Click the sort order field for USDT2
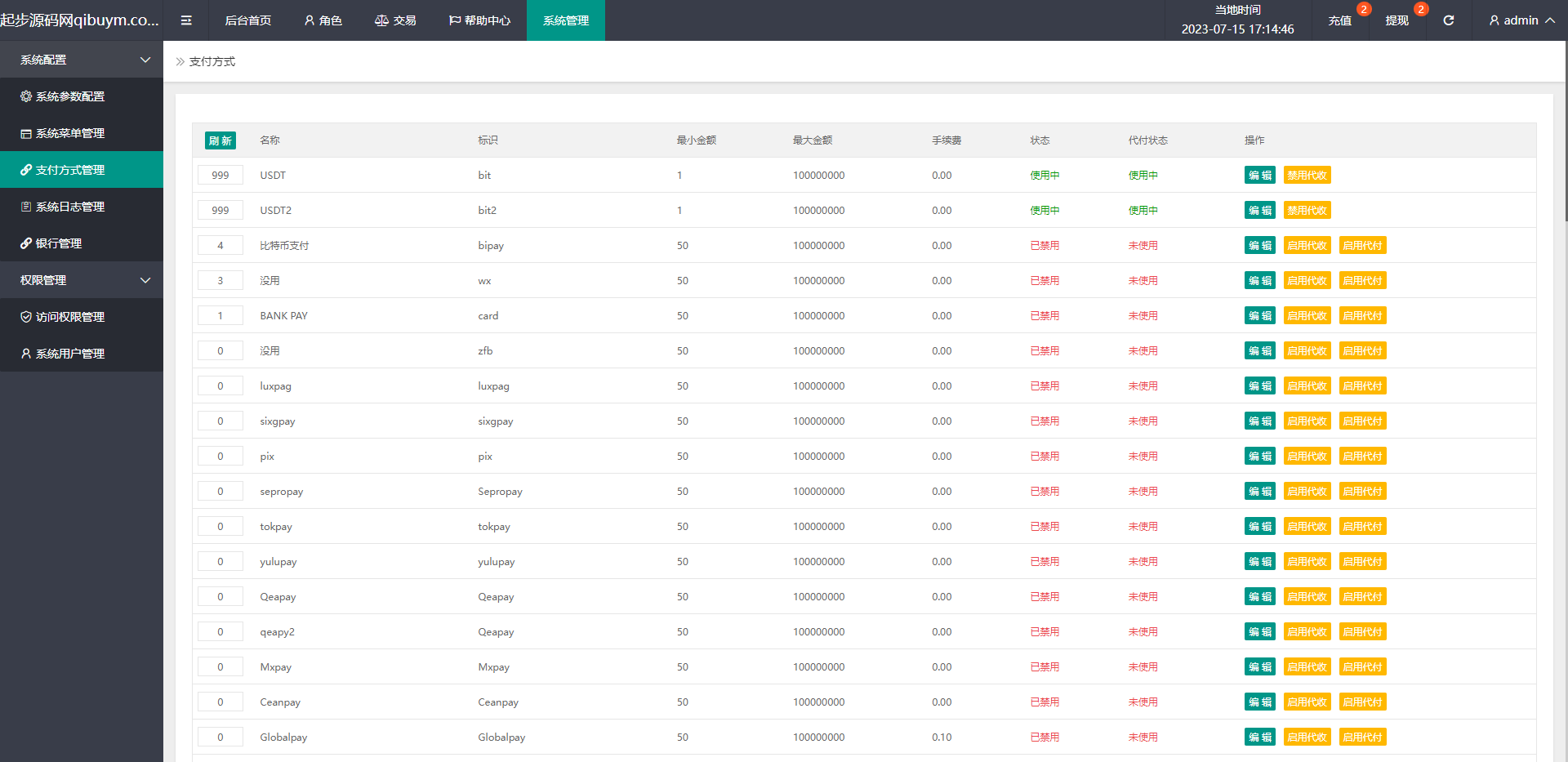This screenshot has height=762, width=1568. pos(220,211)
